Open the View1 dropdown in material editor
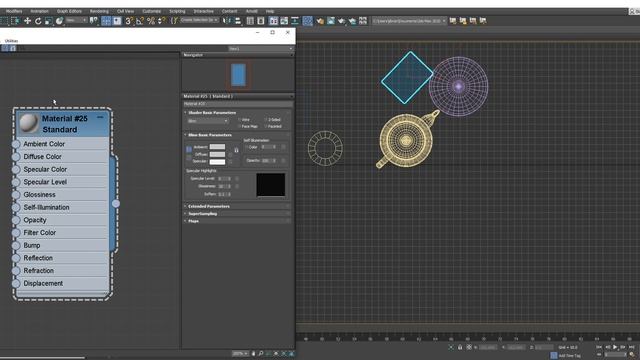Viewport: 640px width, 360px height. coord(260,49)
